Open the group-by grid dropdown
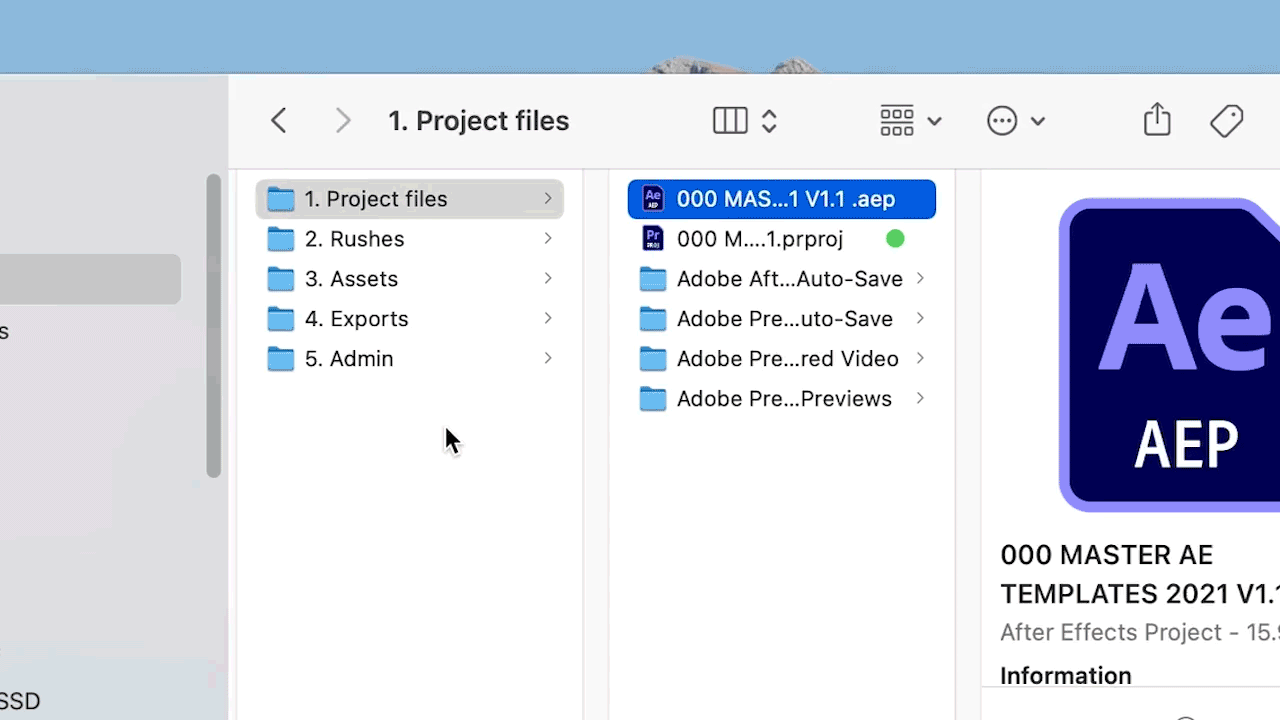Screen dimensions: 1280x720 tap(910, 121)
